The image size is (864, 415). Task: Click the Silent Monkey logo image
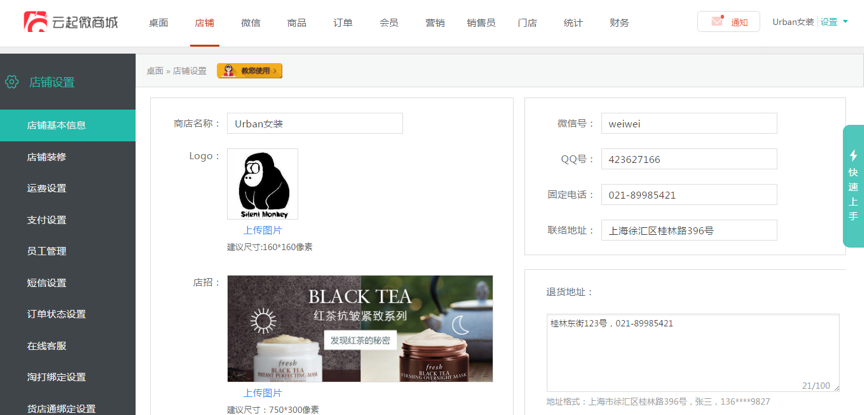(x=262, y=184)
